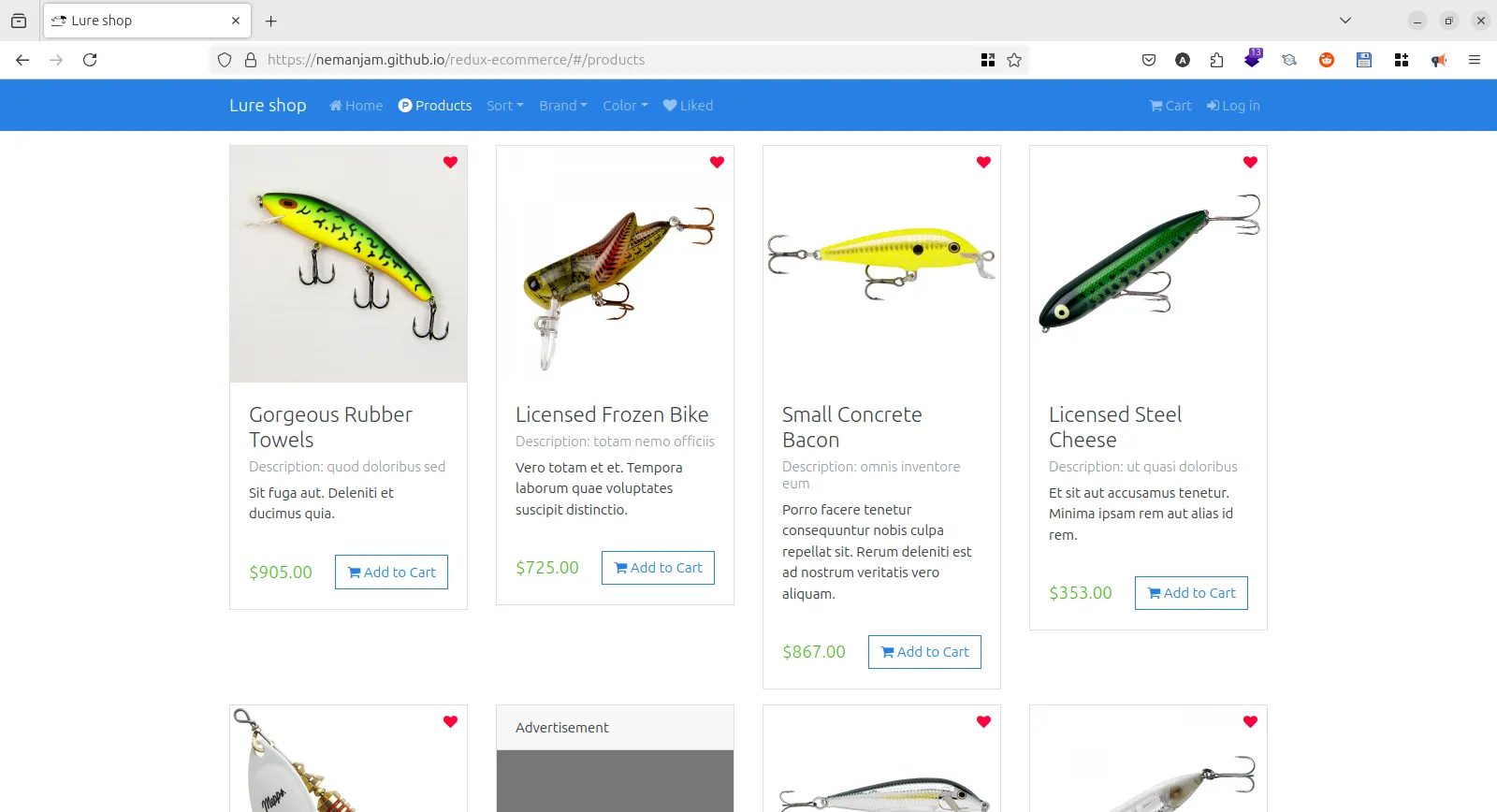Unlike the Gorgeous Rubber Towels heart

coord(450,162)
